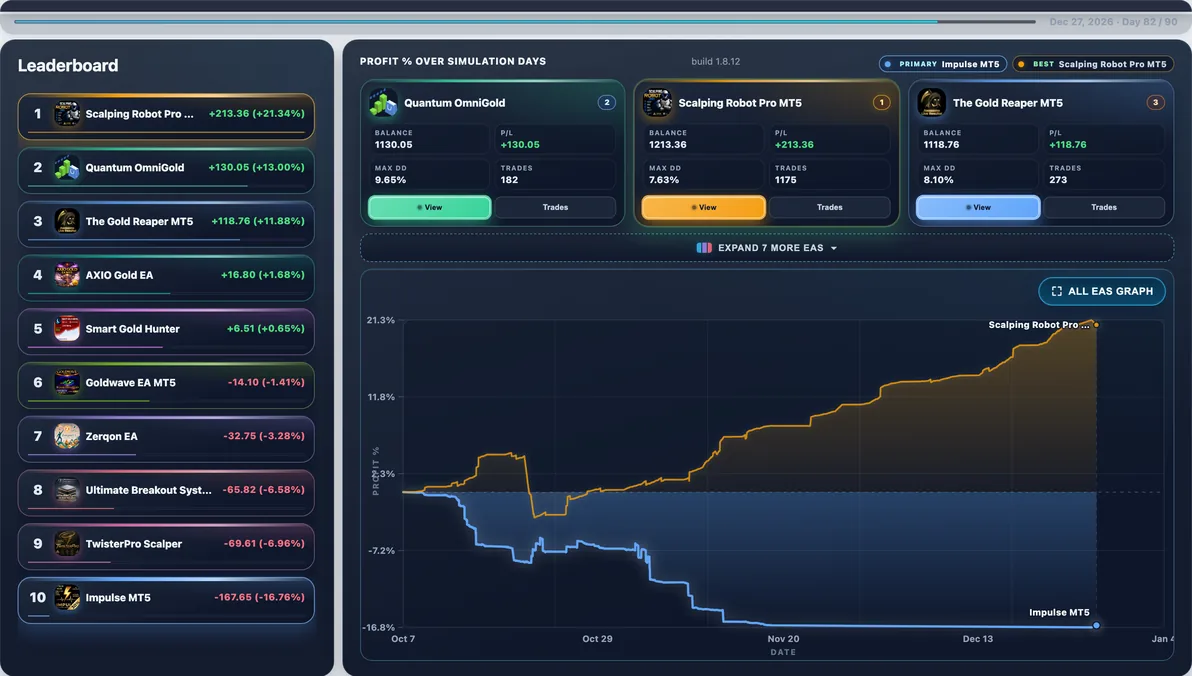1192x676 pixels.
Task: View the Scalping Robot Pro MT5 chart
Action: (704, 208)
